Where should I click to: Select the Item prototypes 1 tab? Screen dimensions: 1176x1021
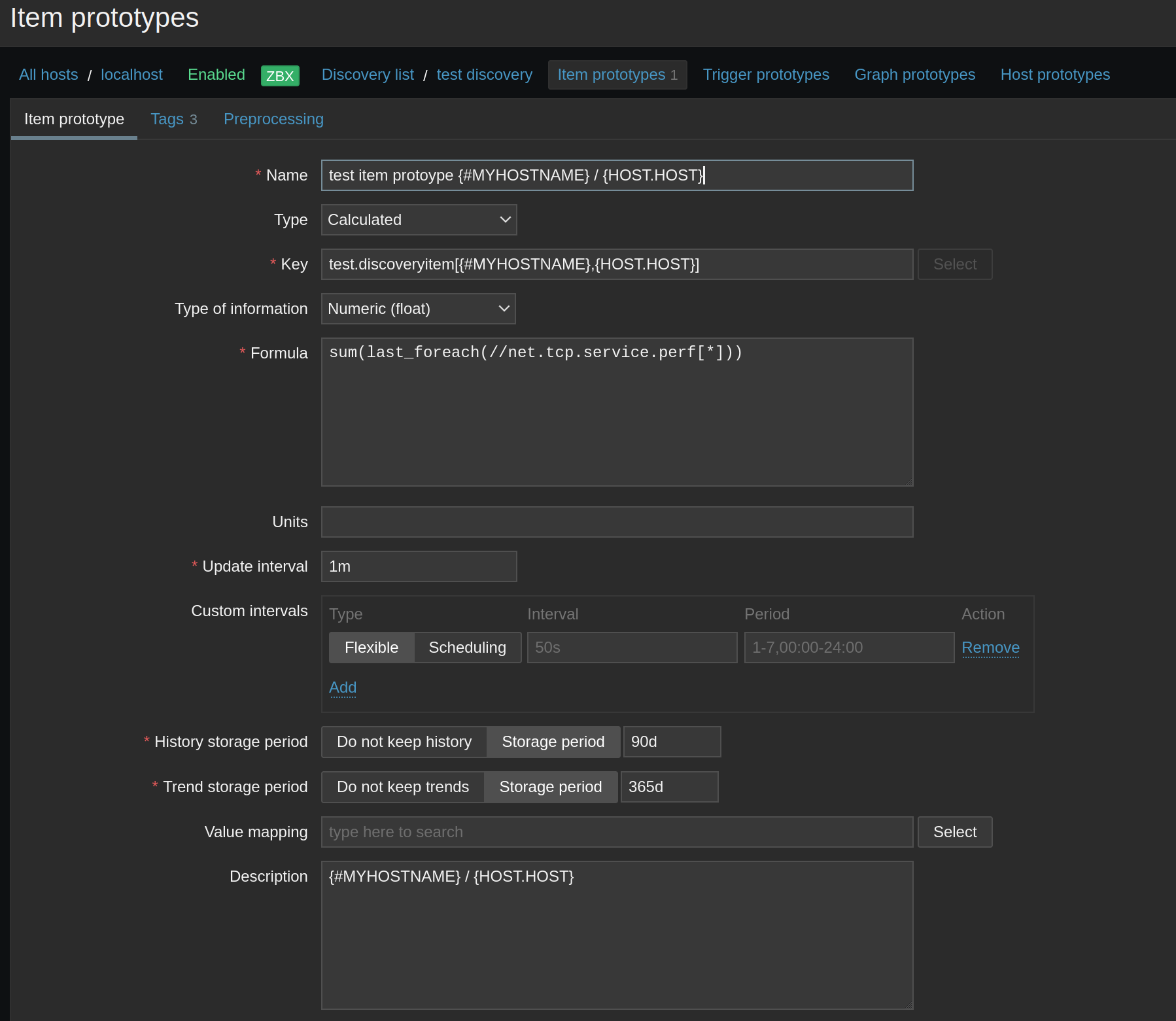tap(617, 75)
